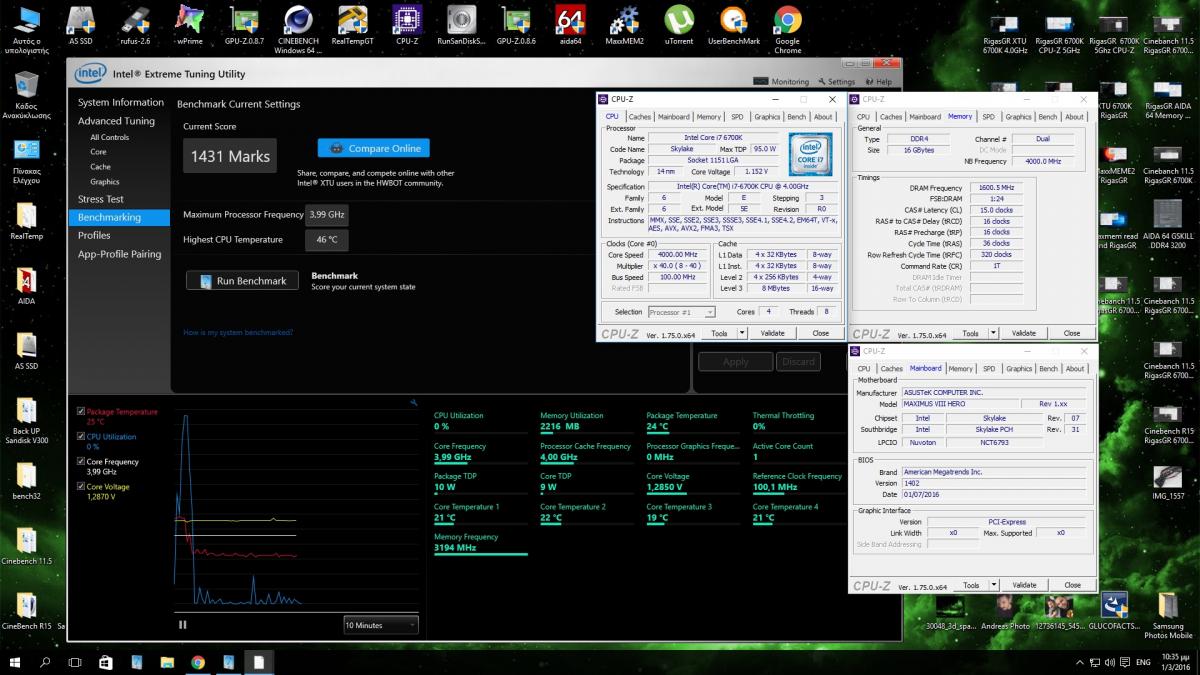Select System Information in XTU sidebar

pos(121,103)
